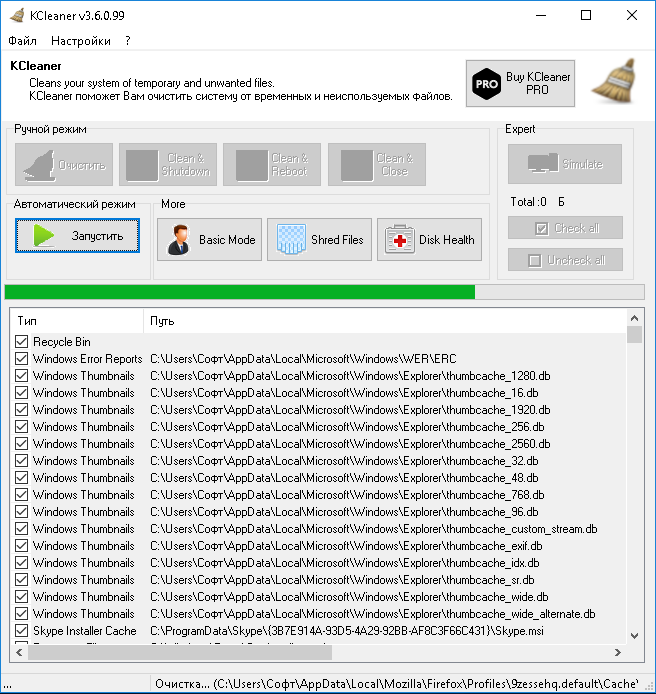Click the Тип column header

click(x=76, y=320)
